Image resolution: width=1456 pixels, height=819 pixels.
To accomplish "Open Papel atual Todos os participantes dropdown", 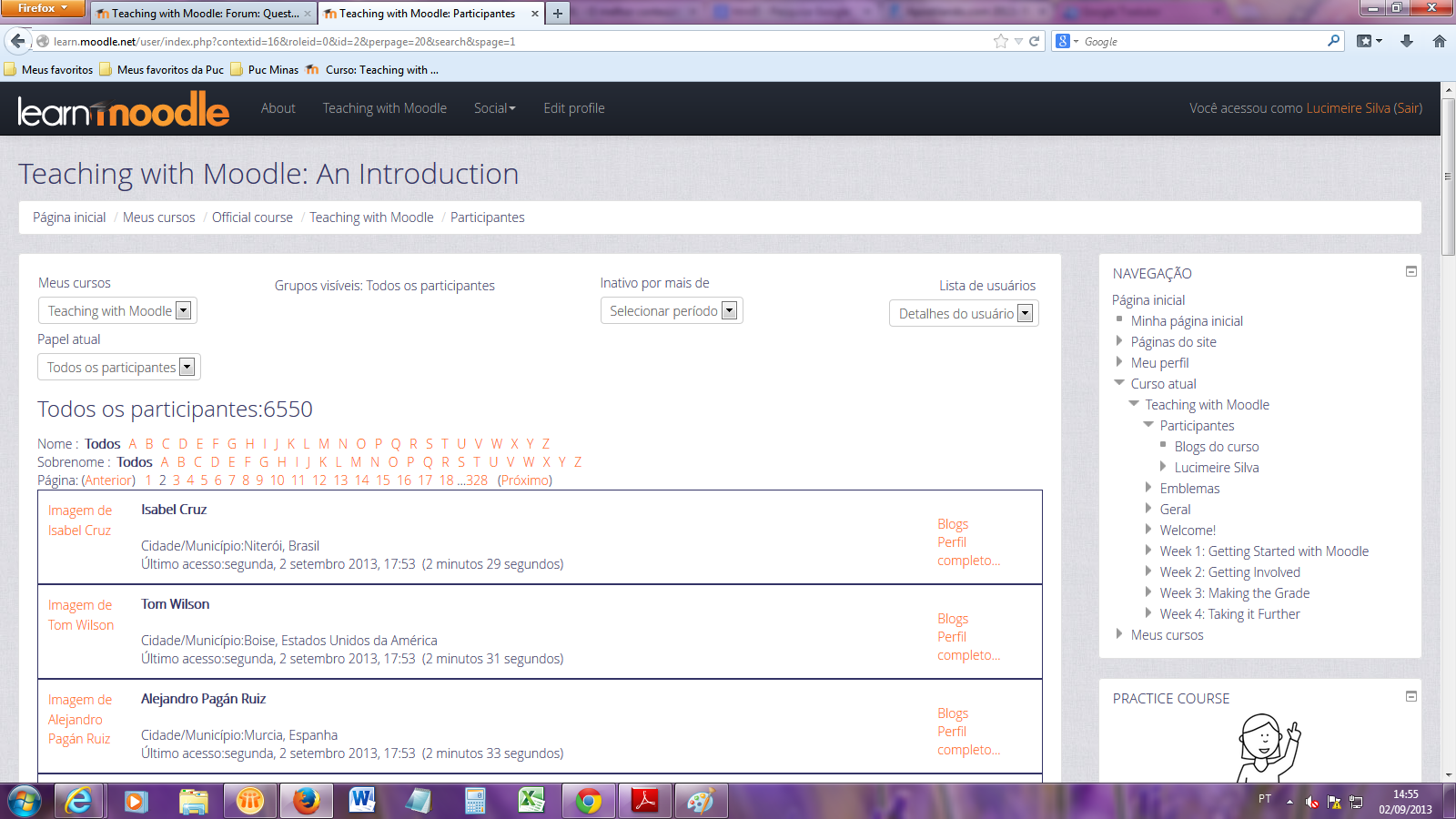I will 119,367.
